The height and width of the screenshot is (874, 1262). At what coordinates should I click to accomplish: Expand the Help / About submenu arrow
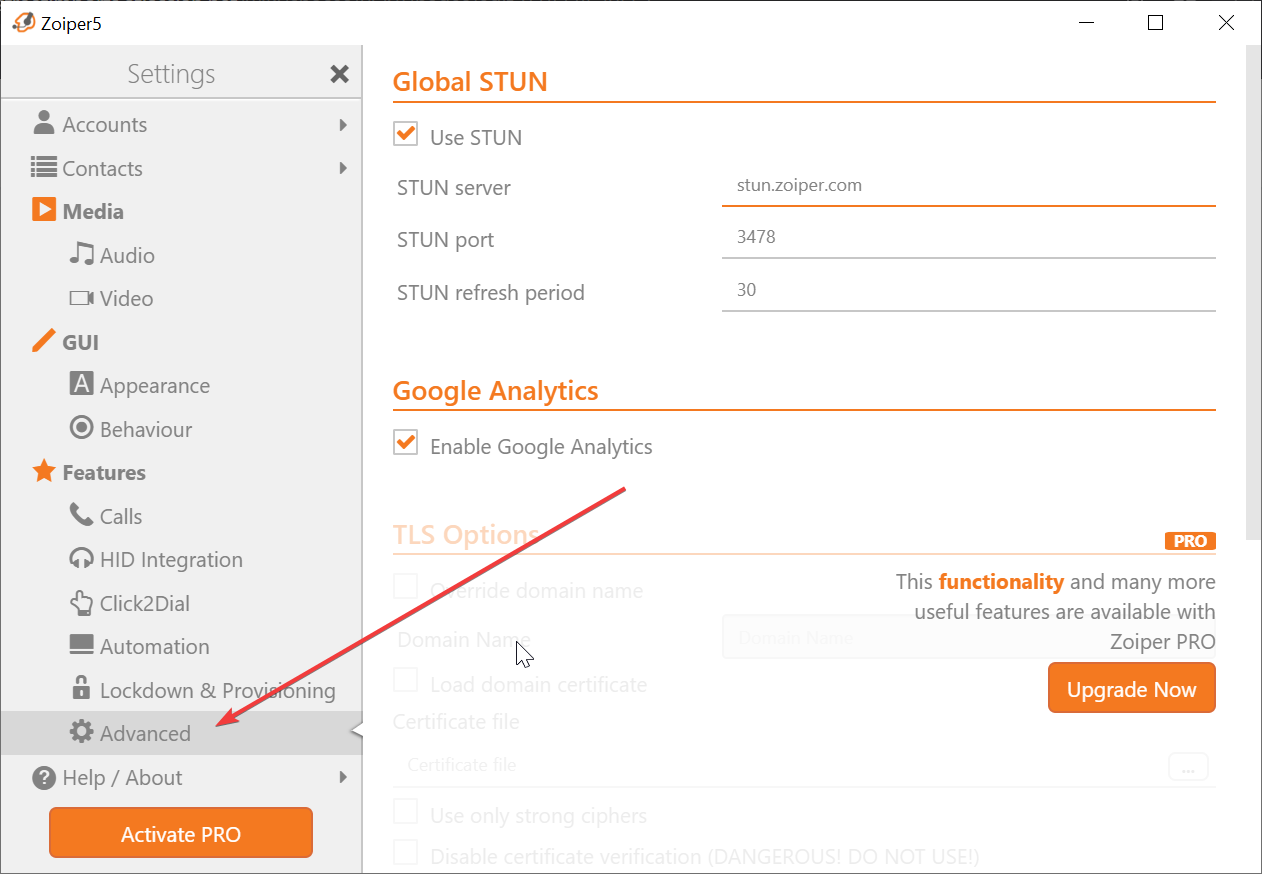tap(343, 777)
